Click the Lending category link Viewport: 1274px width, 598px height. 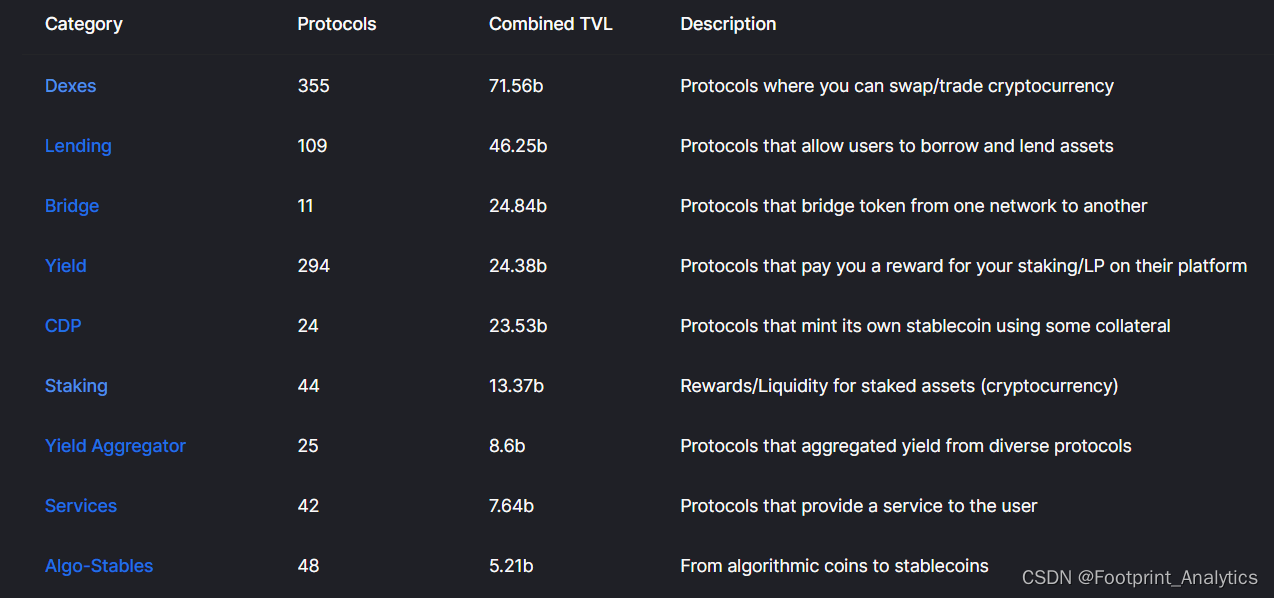[78, 146]
